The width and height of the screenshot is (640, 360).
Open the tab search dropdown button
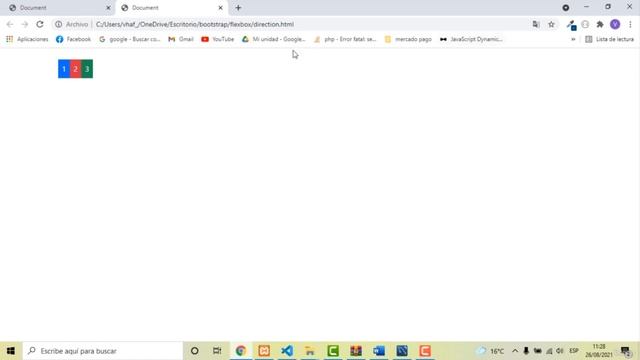point(566,8)
